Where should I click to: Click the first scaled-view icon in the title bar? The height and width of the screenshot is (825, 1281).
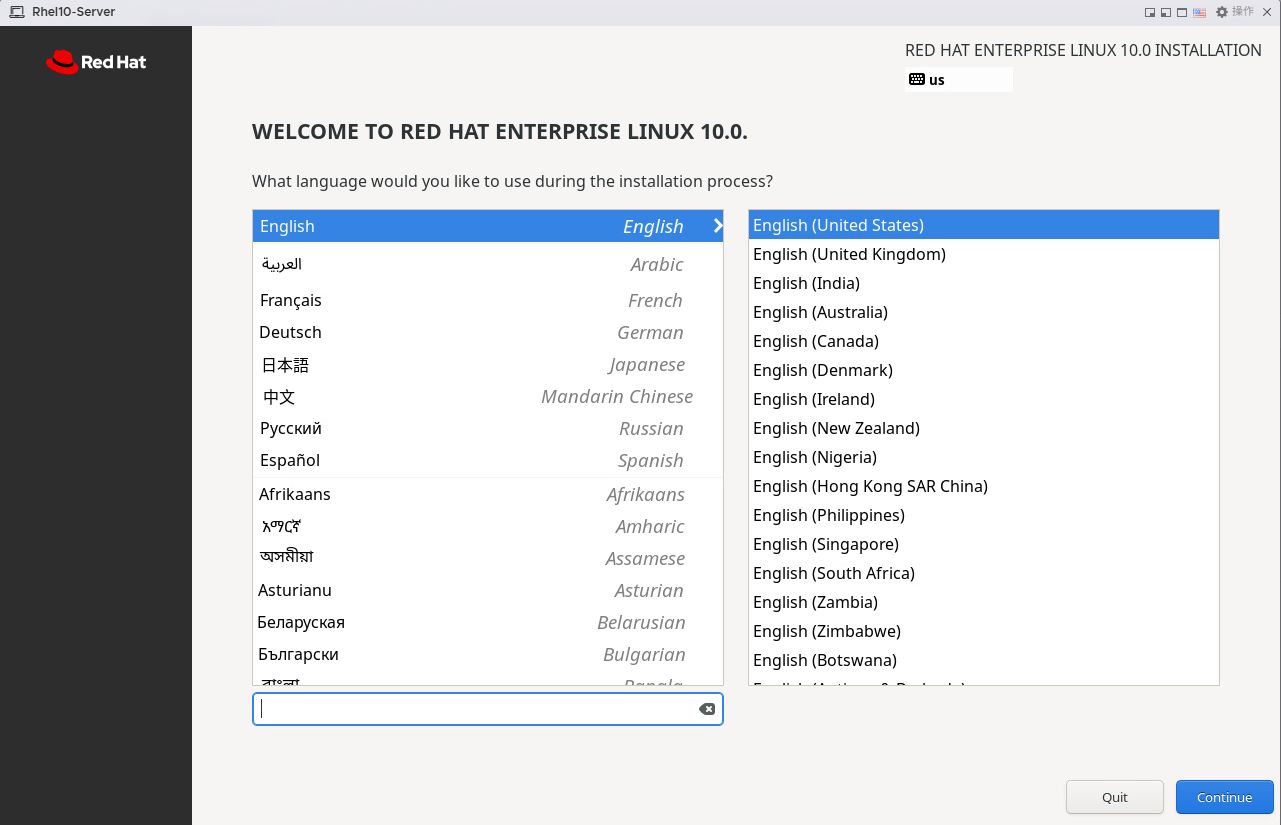point(1150,12)
